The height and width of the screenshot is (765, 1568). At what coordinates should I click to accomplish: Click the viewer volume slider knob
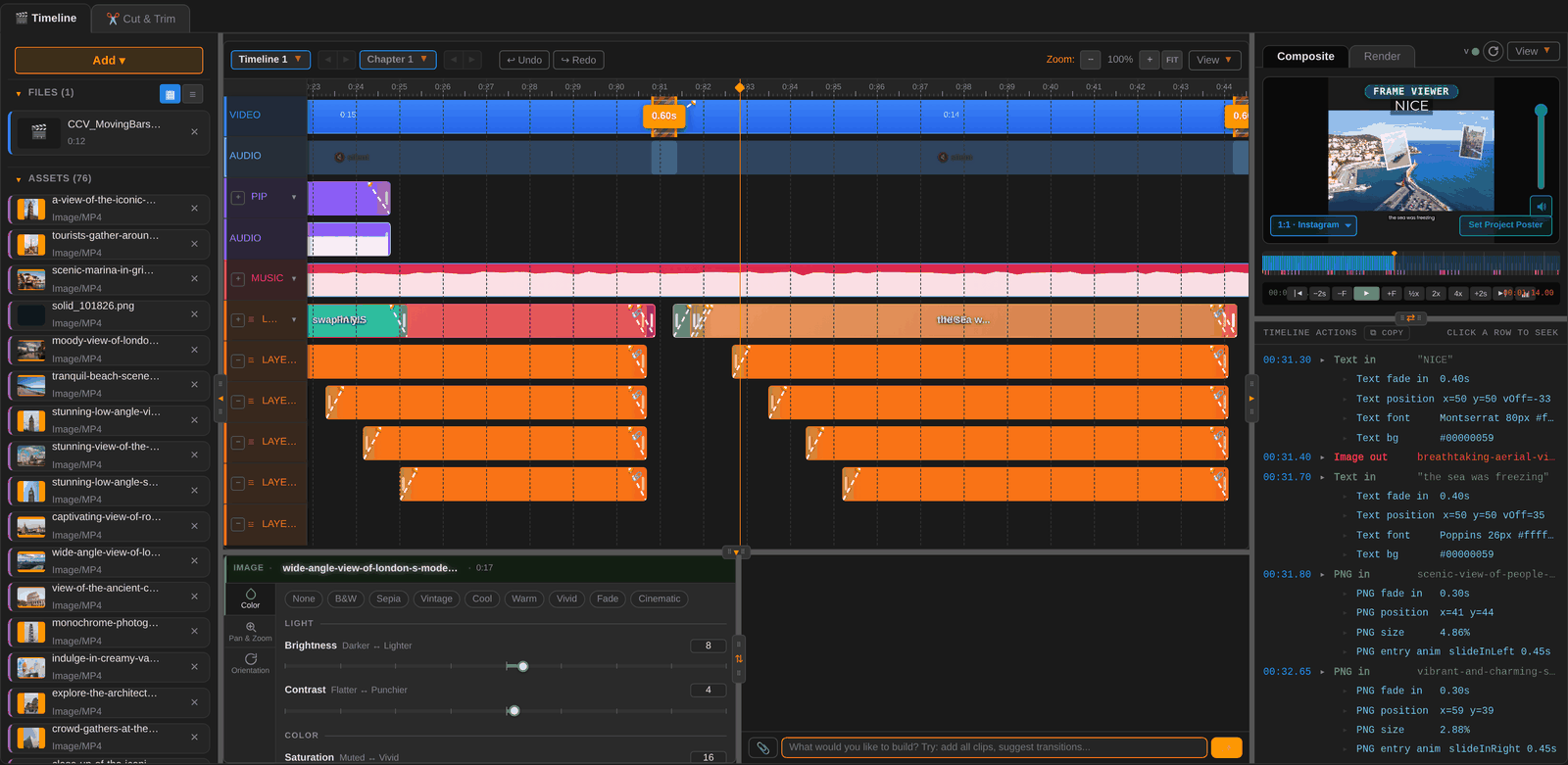tap(1541, 110)
